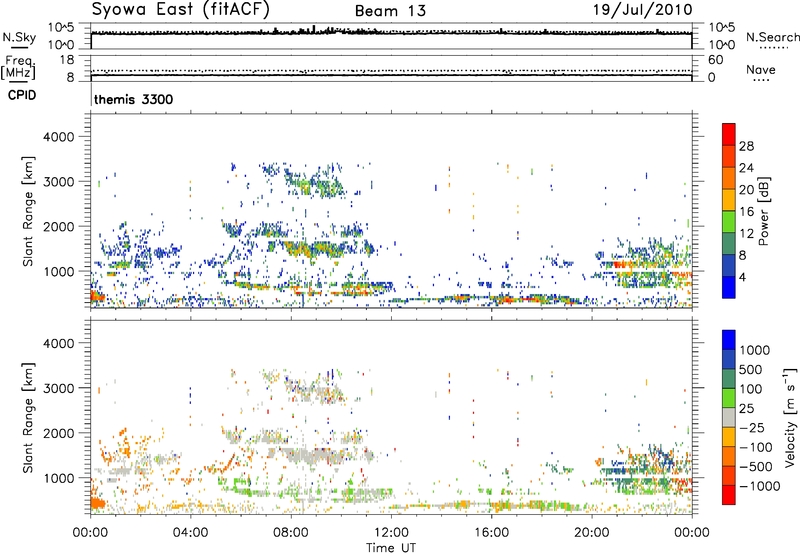Viewport: 800px width, 554px height.
Task: Click the '20:00' time axis label
Action: pyautogui.click(x=591, y=533)
